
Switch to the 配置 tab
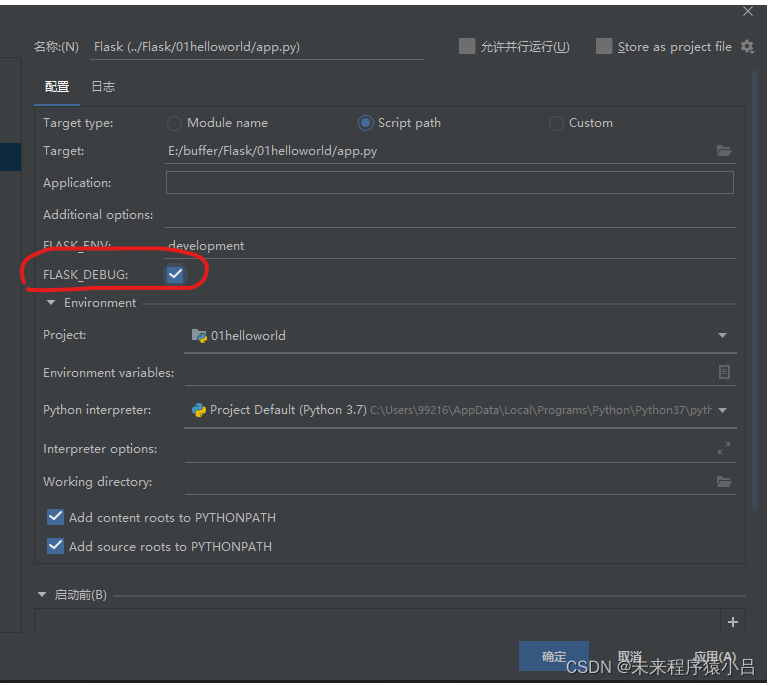(x=57, y=87)
